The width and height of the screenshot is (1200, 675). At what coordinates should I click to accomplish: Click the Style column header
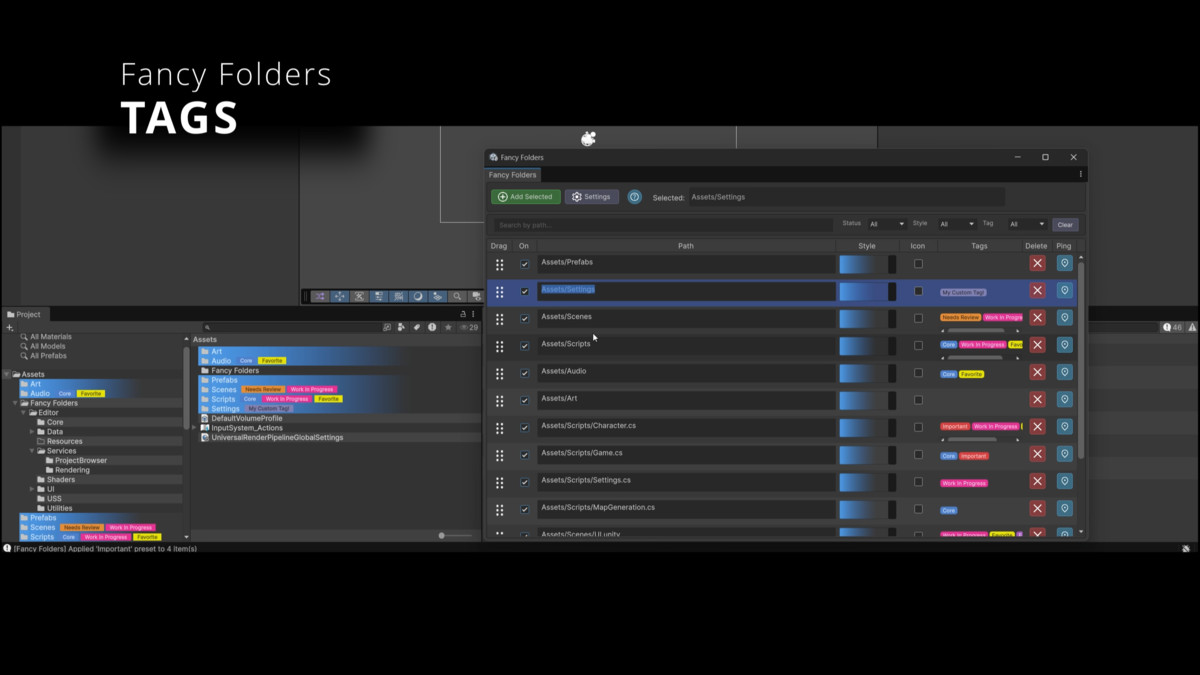(867, 246)
